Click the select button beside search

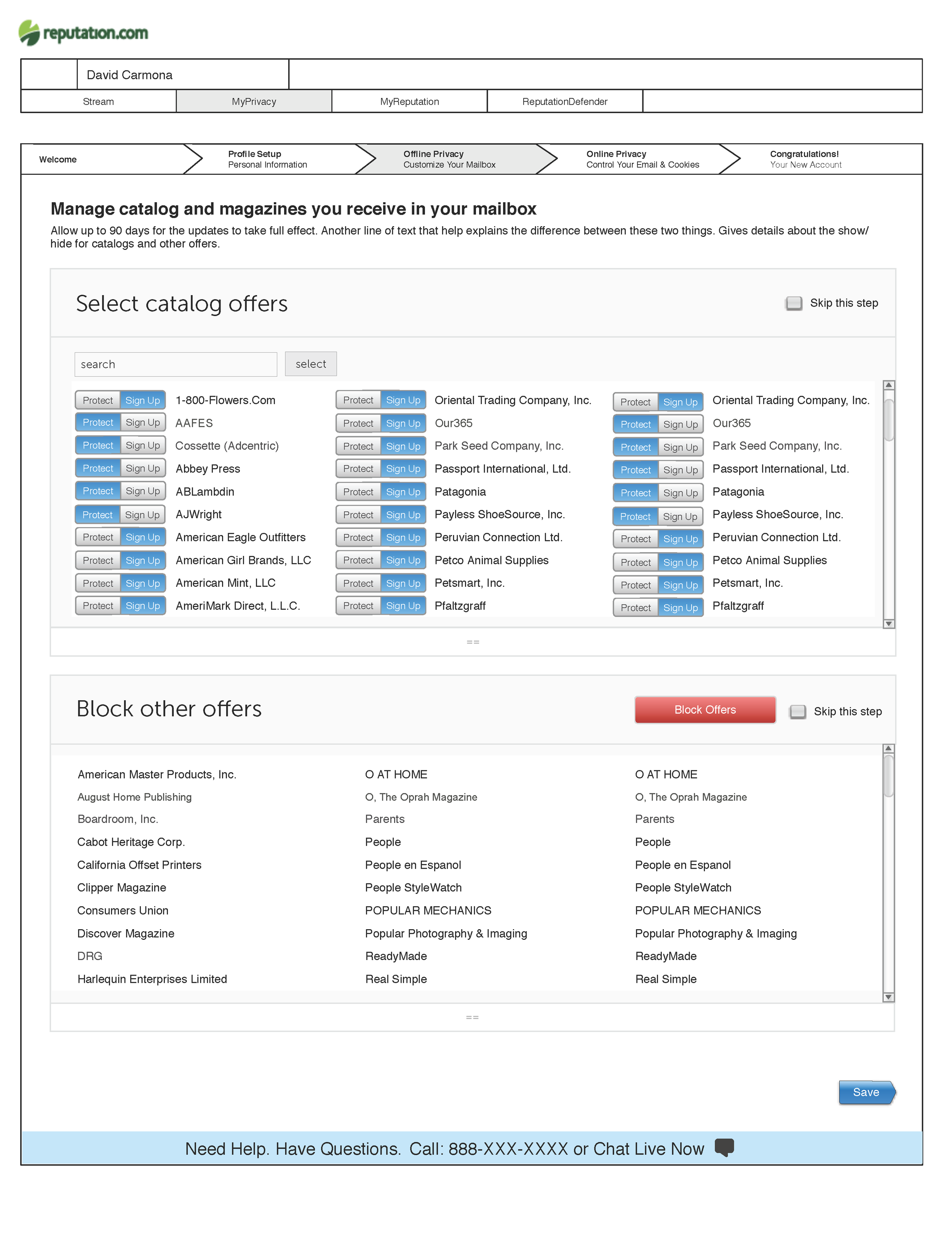(310, 364)
